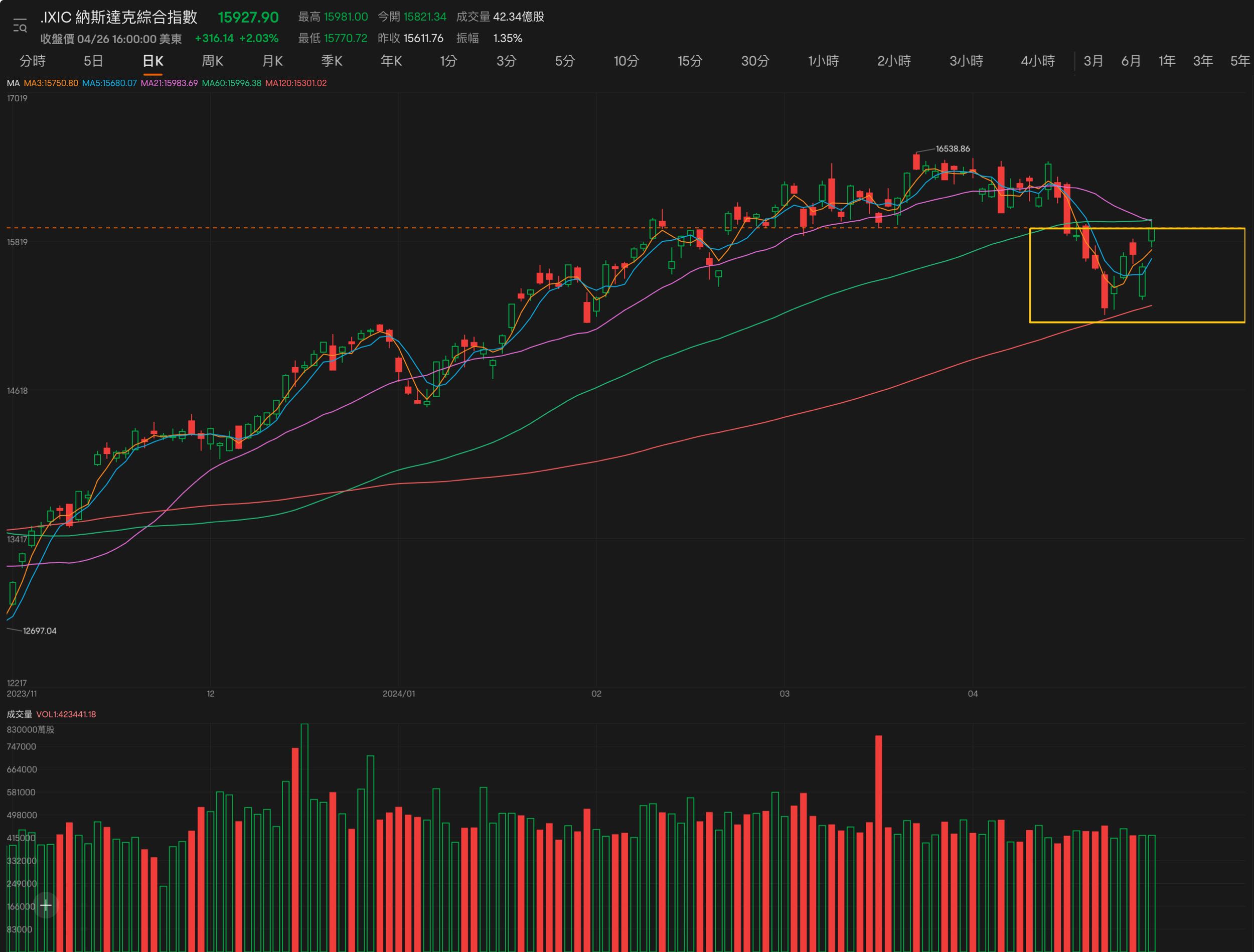This screenshot has width=1254, height=952.
Task: Switch chart to 1小時 interval
Action: (x=823, y=61)
